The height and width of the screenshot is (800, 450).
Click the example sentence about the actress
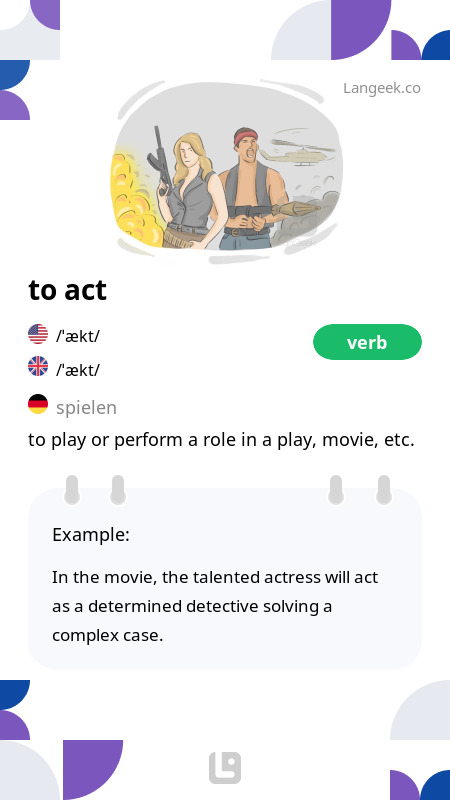pyautogui.click(x=215, y=607)
